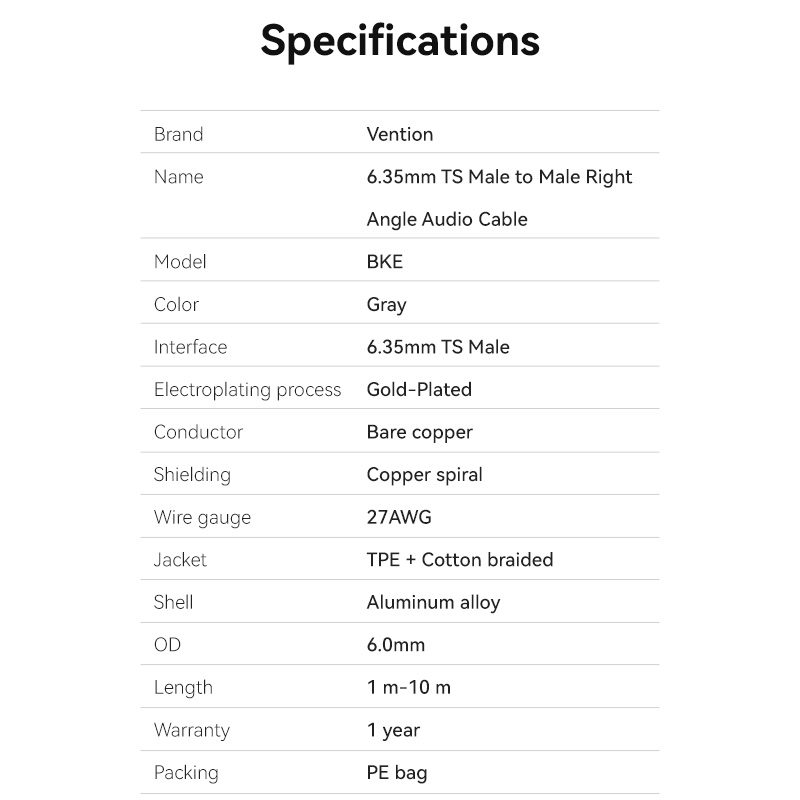Viewport: 800px width, 800px height.
Task: Select the Vention brand value
Action: pyautogui.click(x=400, y=134)
